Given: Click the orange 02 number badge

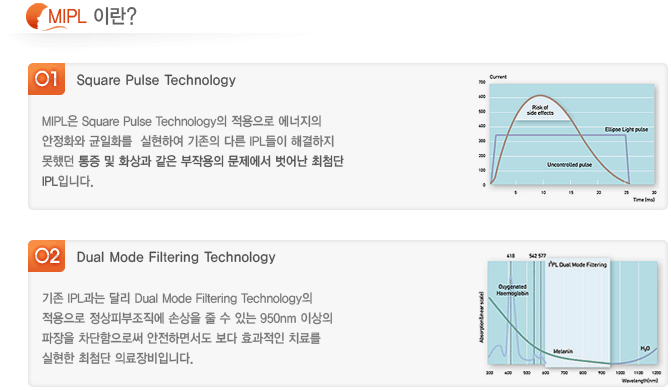Looking at the screenshot, I should pyautogui.click(x=46, y=256).
